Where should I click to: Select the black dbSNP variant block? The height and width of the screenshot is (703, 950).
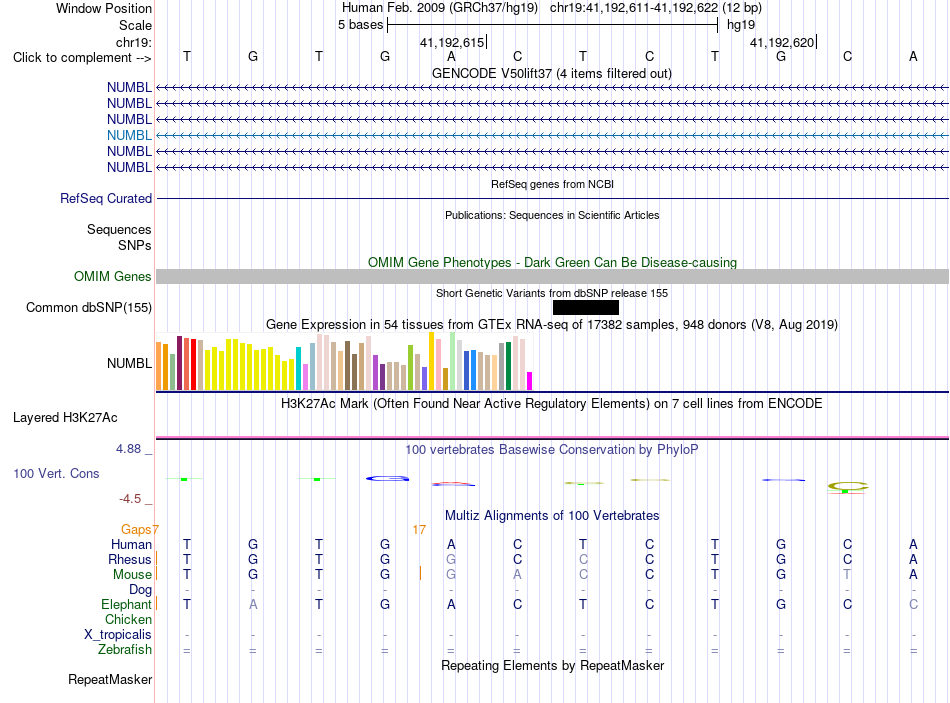pyautogui.click(x=586, y=307)
